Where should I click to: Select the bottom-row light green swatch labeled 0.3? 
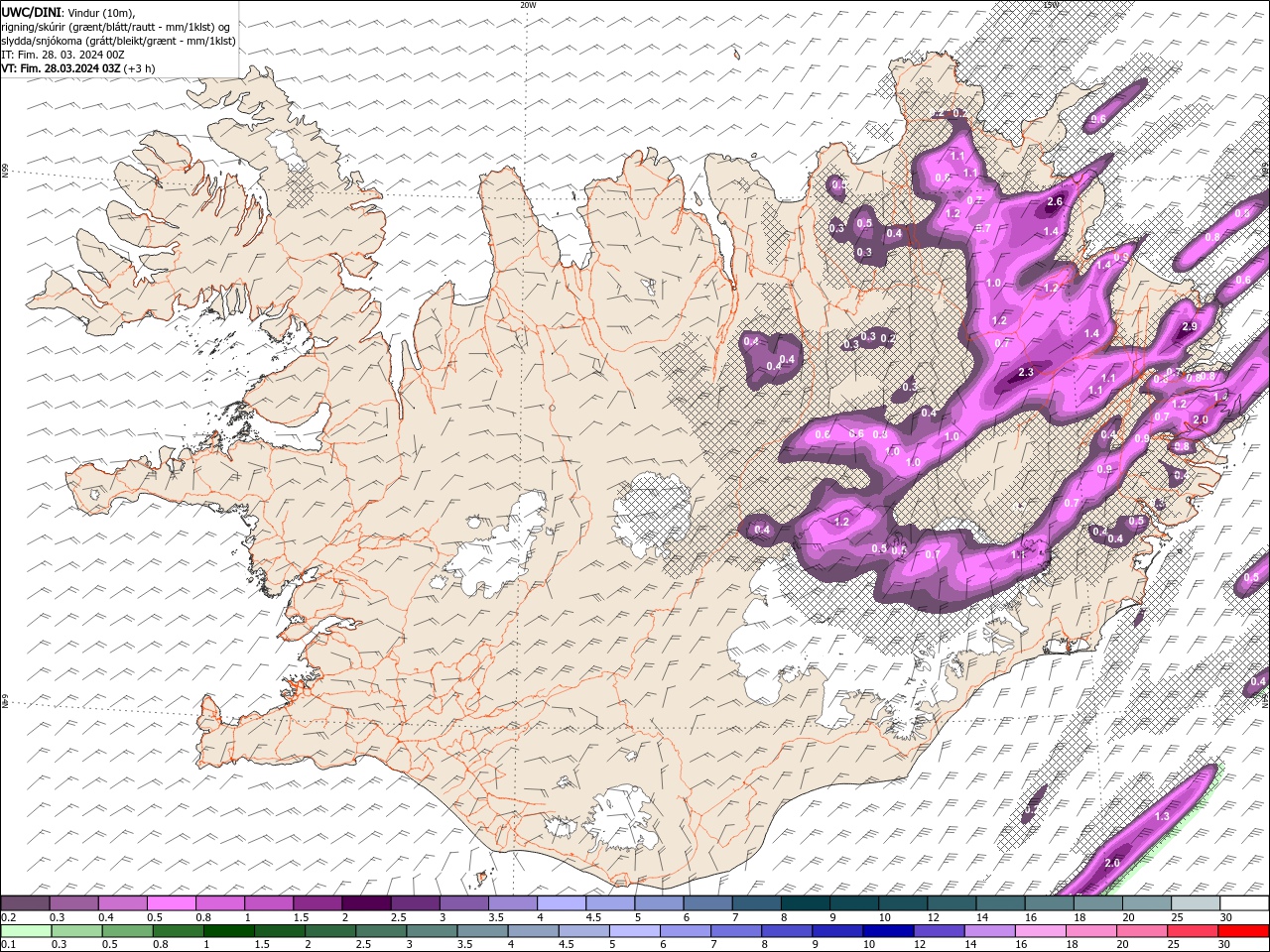77,931
